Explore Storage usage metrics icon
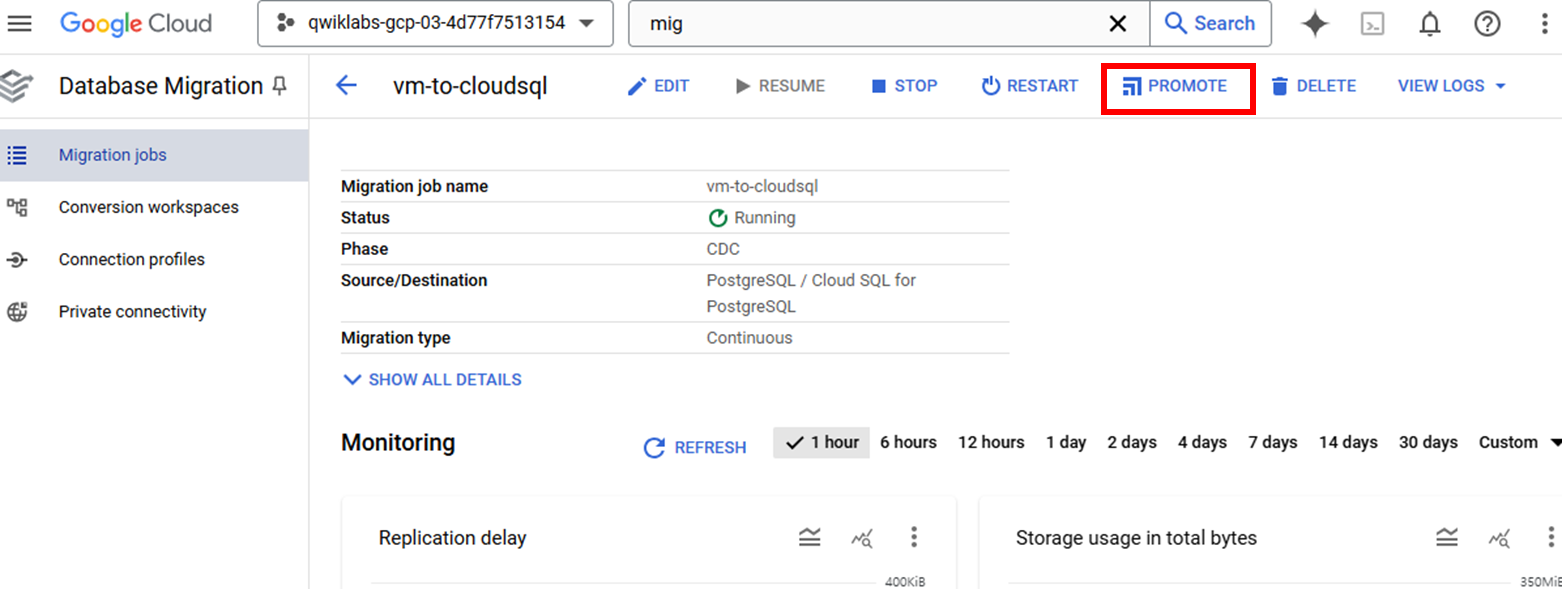Image resolution: width=1562 pixels, height=589 pixels. [x=1499, y=538]
